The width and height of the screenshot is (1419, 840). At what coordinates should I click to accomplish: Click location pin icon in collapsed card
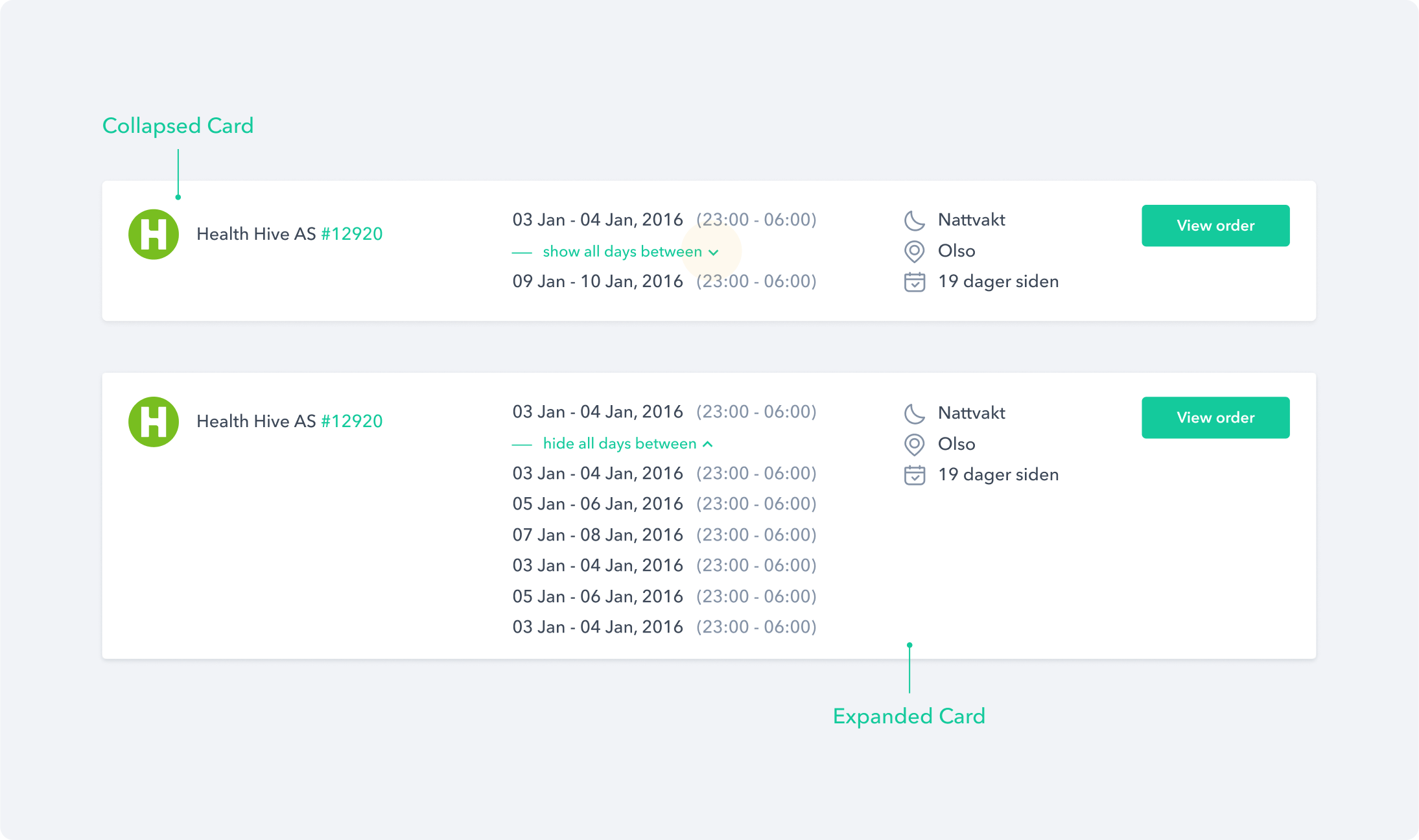click(914, 251)
